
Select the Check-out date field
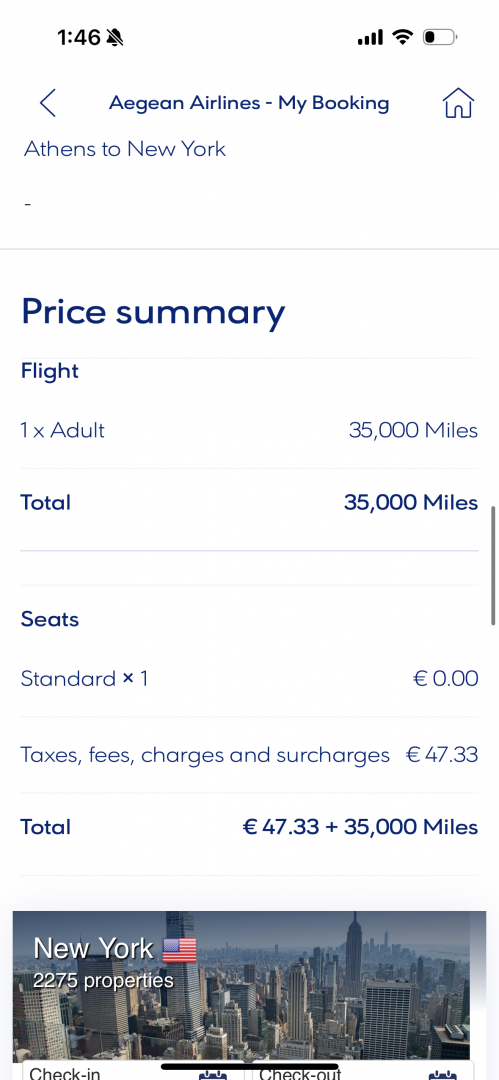[362, 1071]
